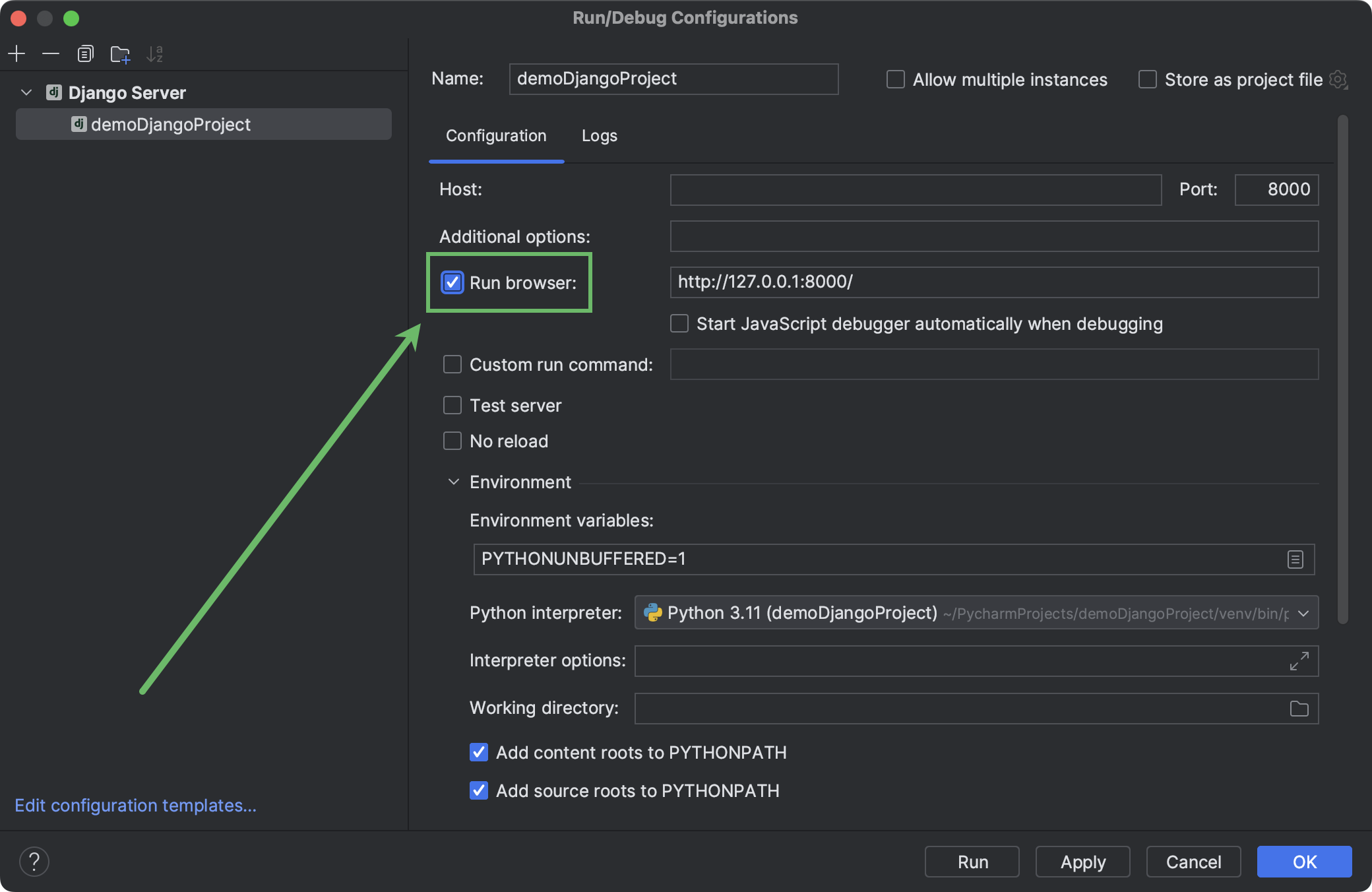Remove the selected configuration
Image resolution: width=1372 pixels, height=892 pixels.
(x=51, y=53)
